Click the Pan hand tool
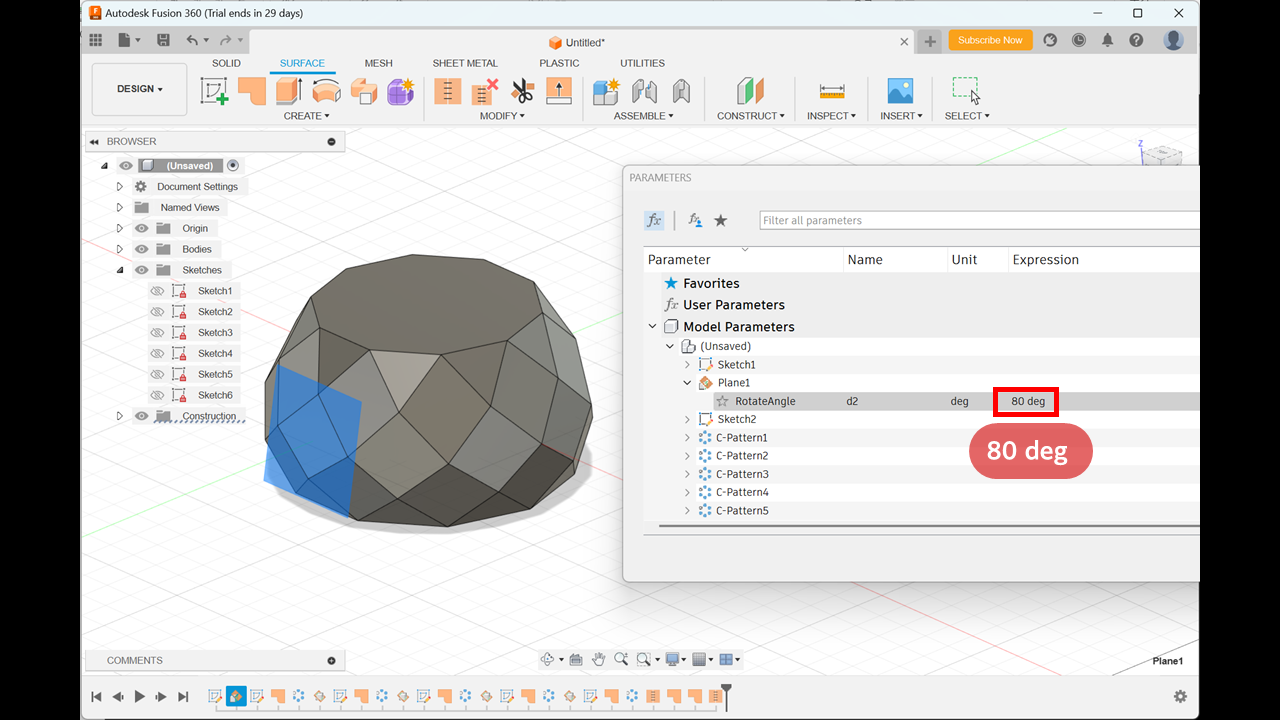The width and height of the screenshot is (1280, 720). click(x=598, y=659)
